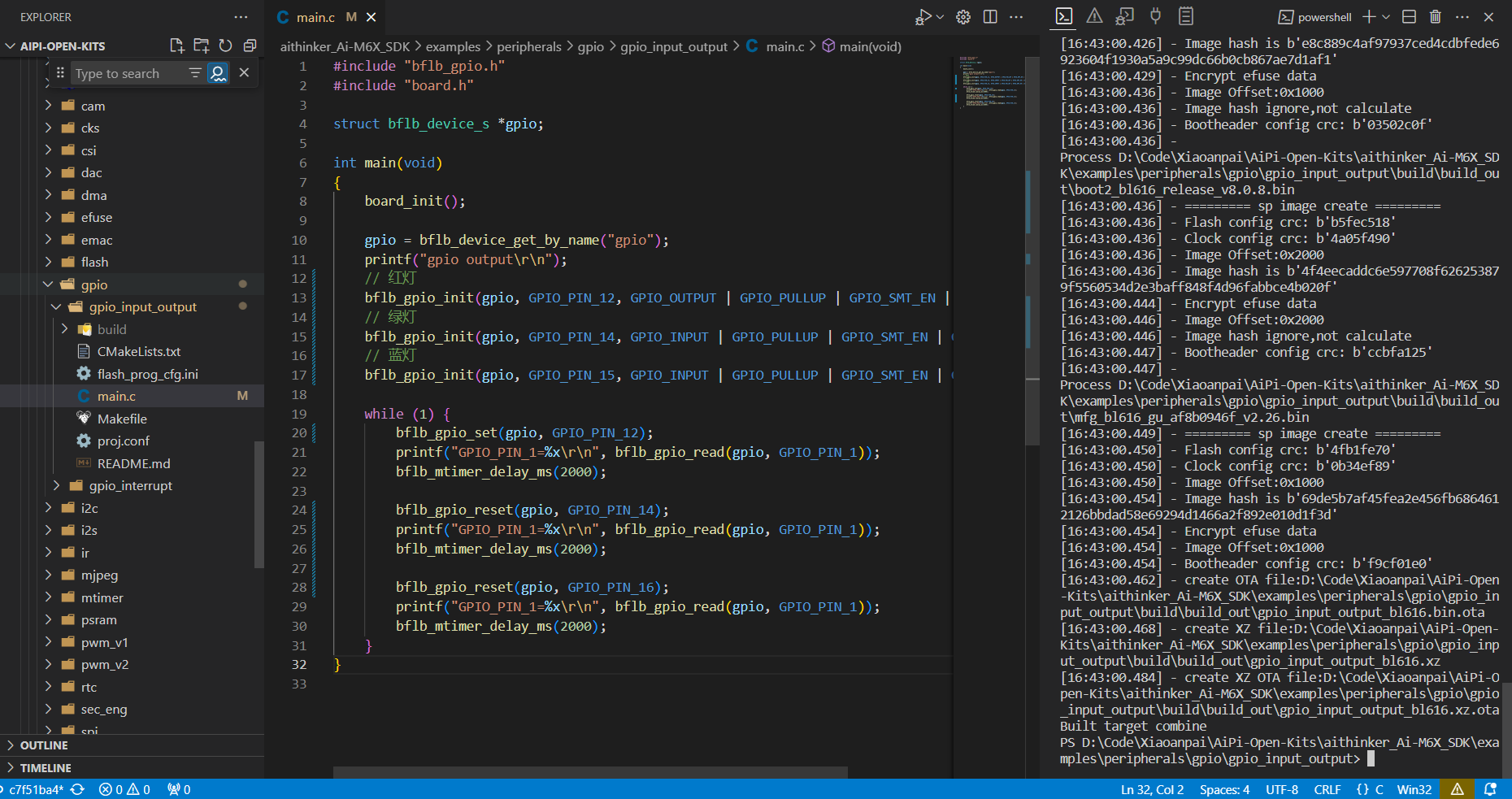Open the Ports panel tab
The width and height of the screenshot is (1512, 799).
coord(1155,15)
